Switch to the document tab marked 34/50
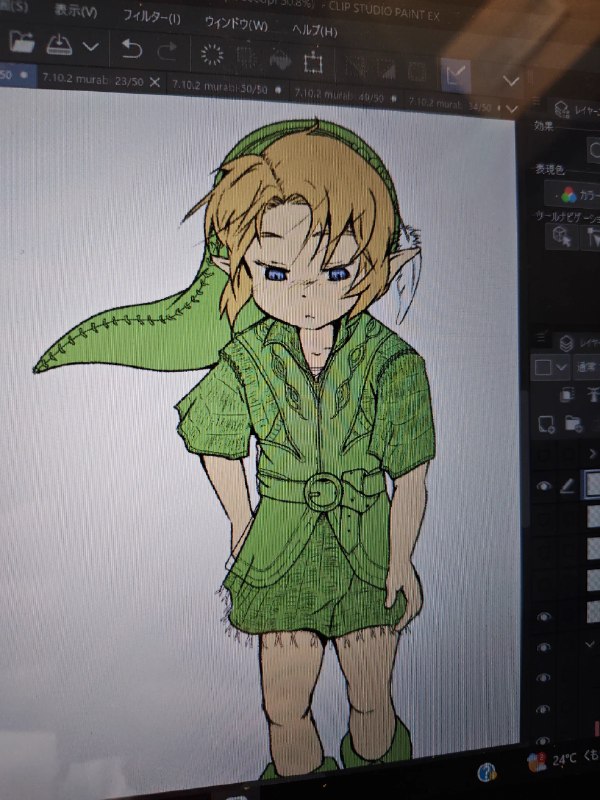The width and height of the screenshot is (600, 800). click(449, 105)
